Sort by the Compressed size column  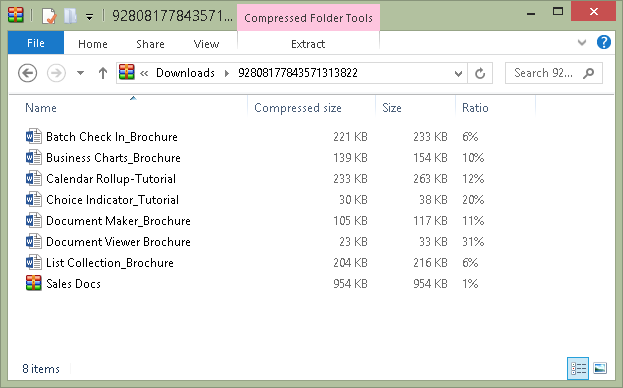[x=298, y=108]
